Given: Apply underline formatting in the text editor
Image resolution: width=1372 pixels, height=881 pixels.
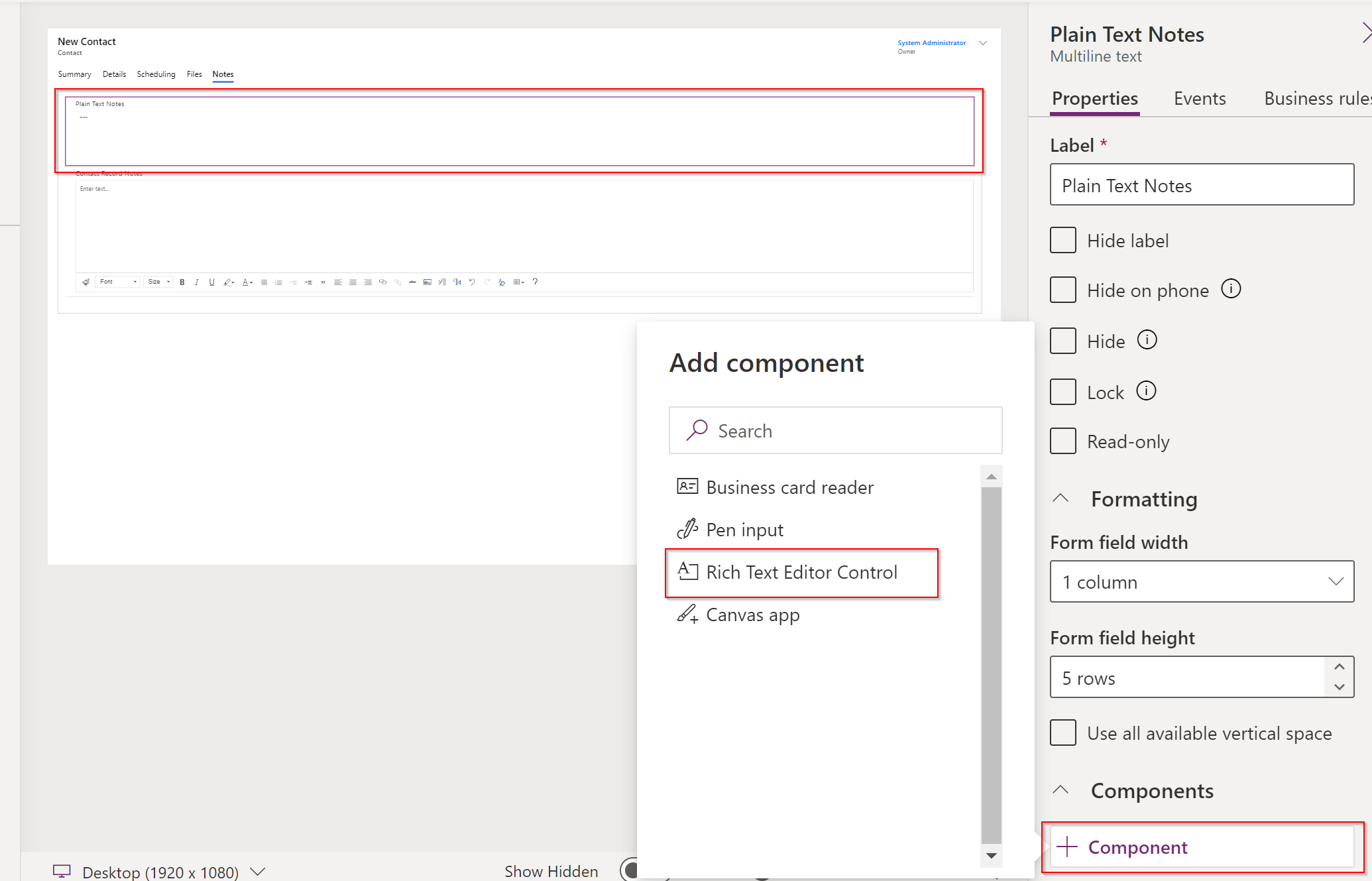Looking at the screenshot, I should pos(211,282).
